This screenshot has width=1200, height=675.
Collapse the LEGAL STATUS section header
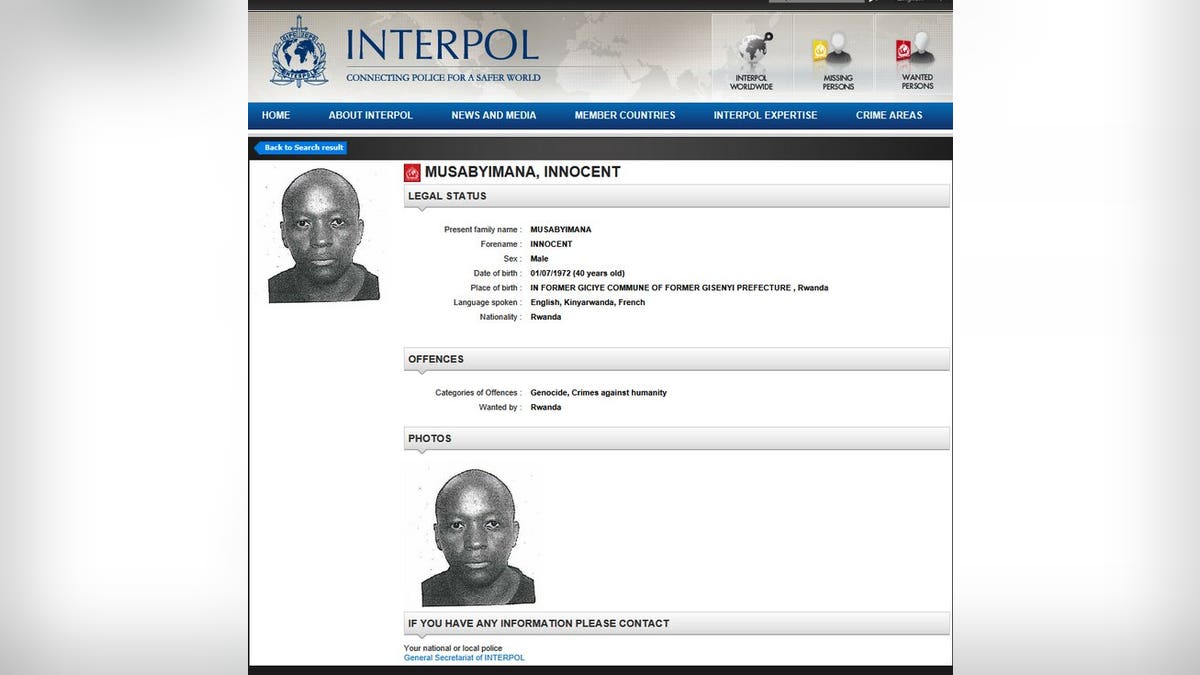[676, 196]
